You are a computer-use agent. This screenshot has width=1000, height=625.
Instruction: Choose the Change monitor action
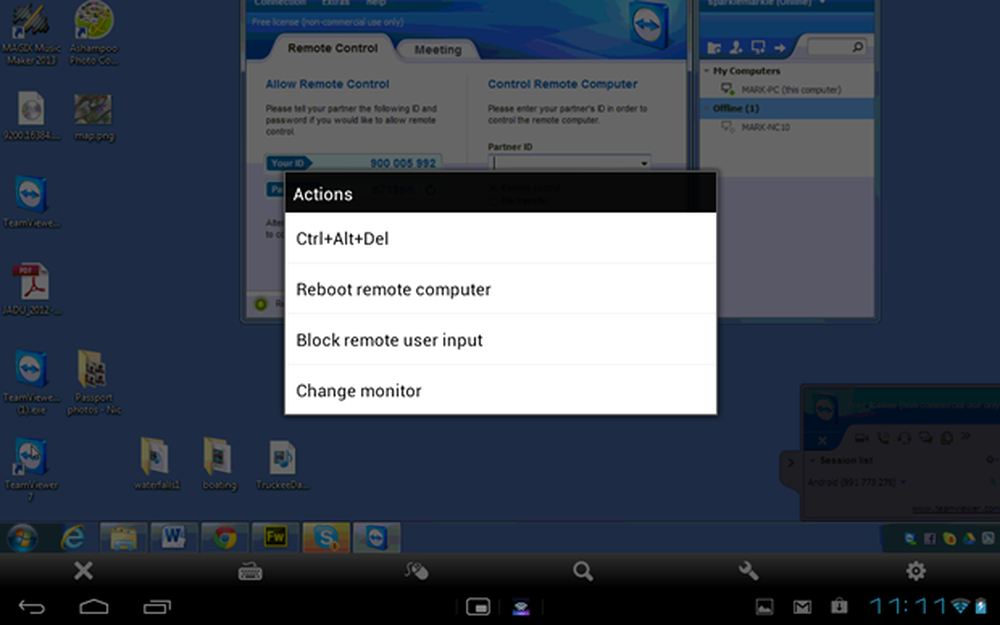[501, 390]
